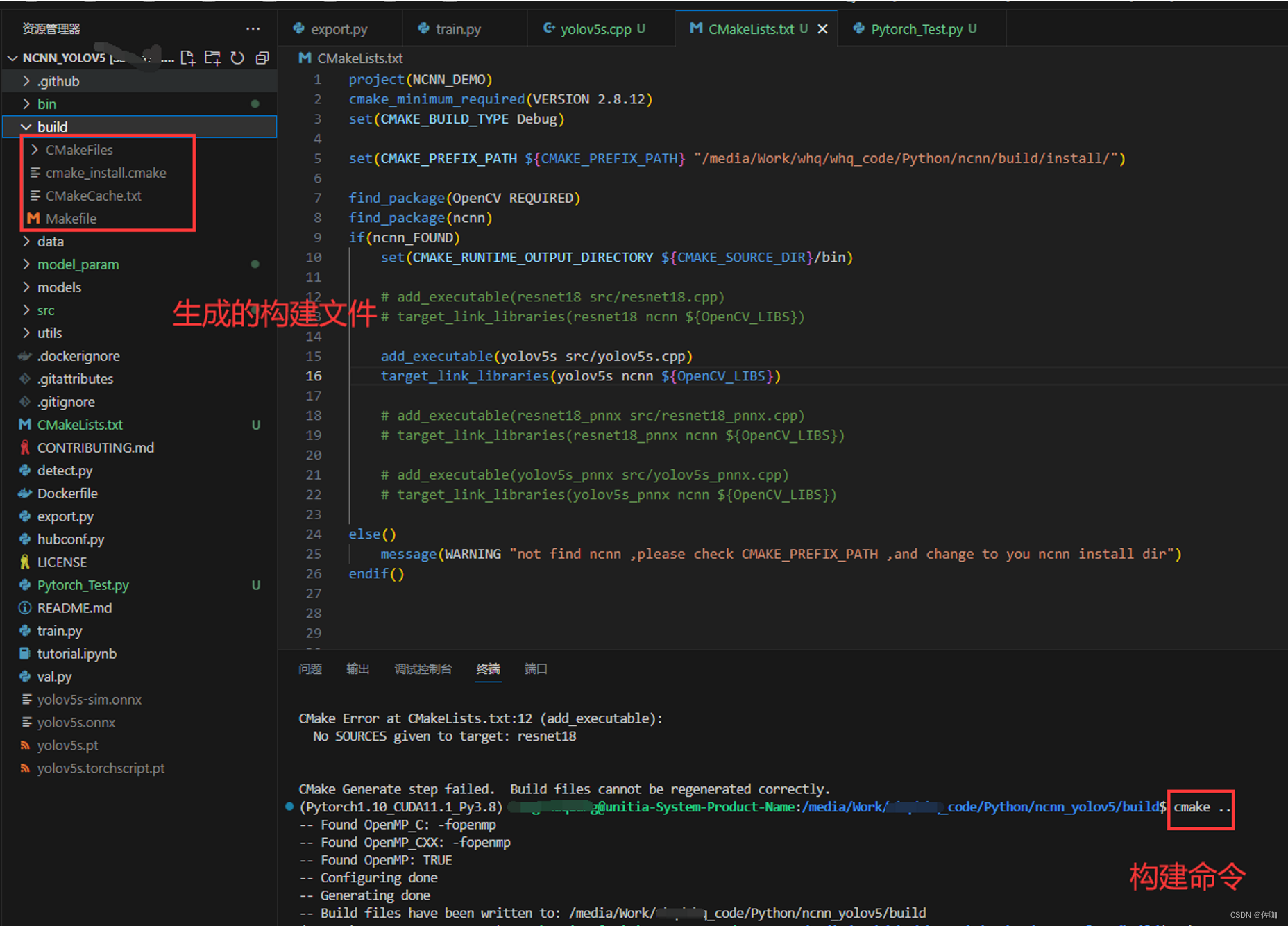Click line number 16 in the gutter
Image resolution: width=1288 pixels, height=926 pixels.
tap(314, 376)
